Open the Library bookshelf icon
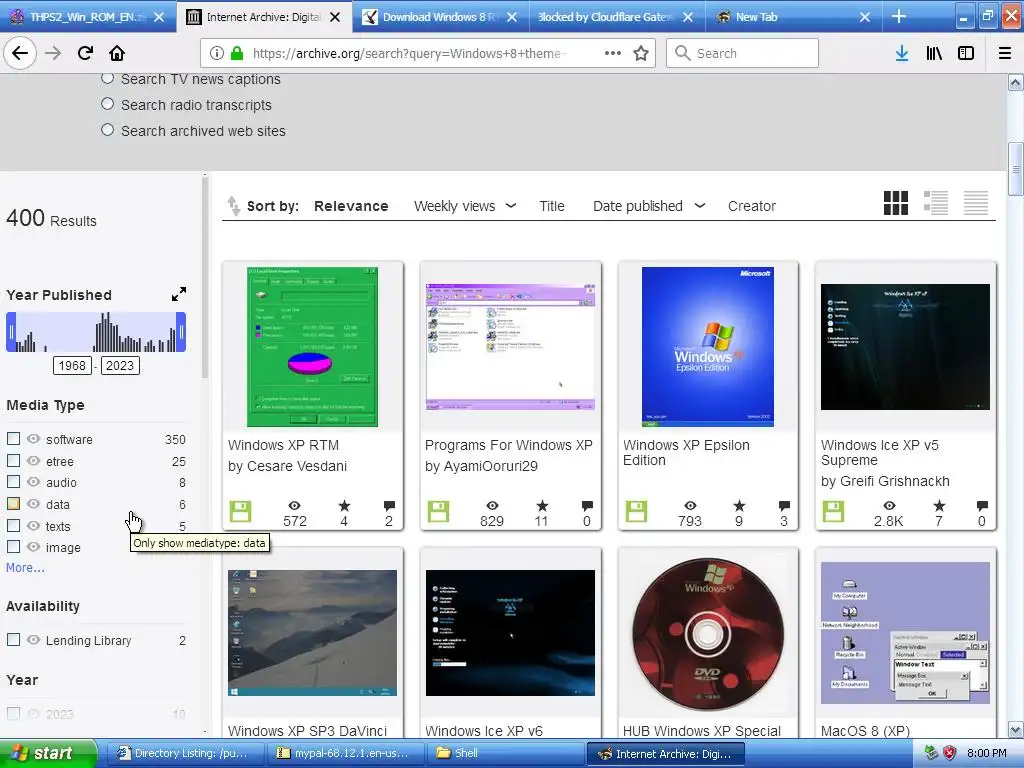 click(x=934, y=53)
